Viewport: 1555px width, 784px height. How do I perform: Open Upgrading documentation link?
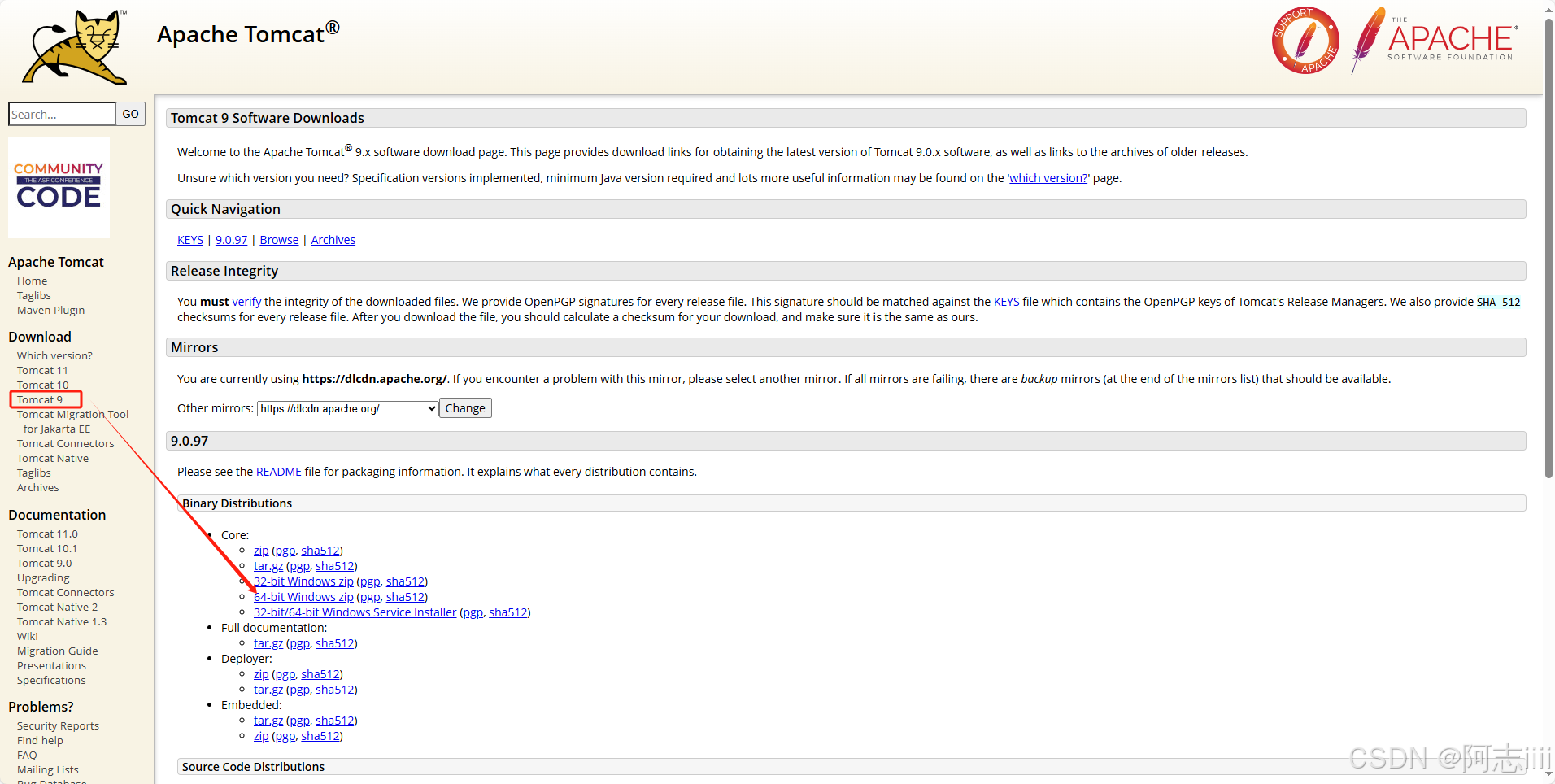pyautogui.click(x=43, y=578)
